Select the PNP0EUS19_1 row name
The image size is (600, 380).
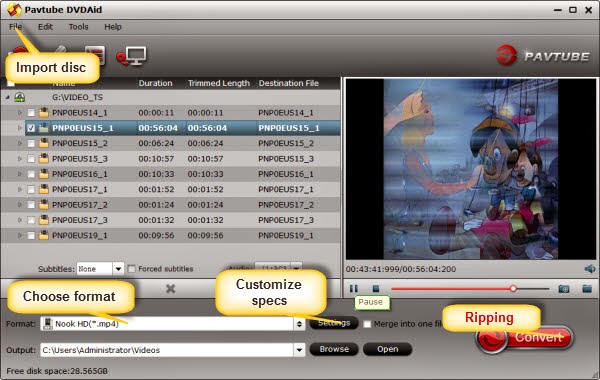tap(80, 235)
